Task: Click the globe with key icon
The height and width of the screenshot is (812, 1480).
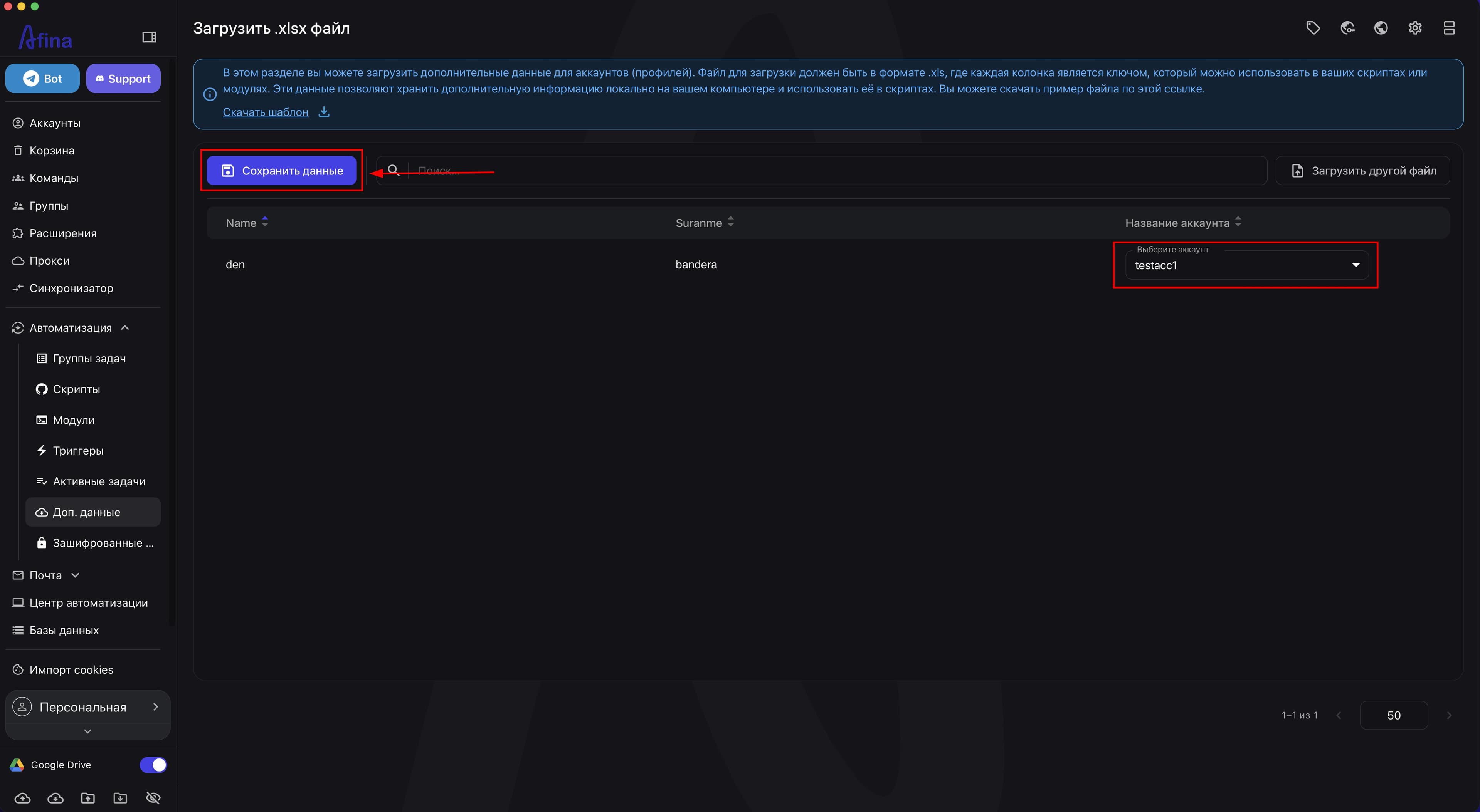Action: pos(1347,28)
